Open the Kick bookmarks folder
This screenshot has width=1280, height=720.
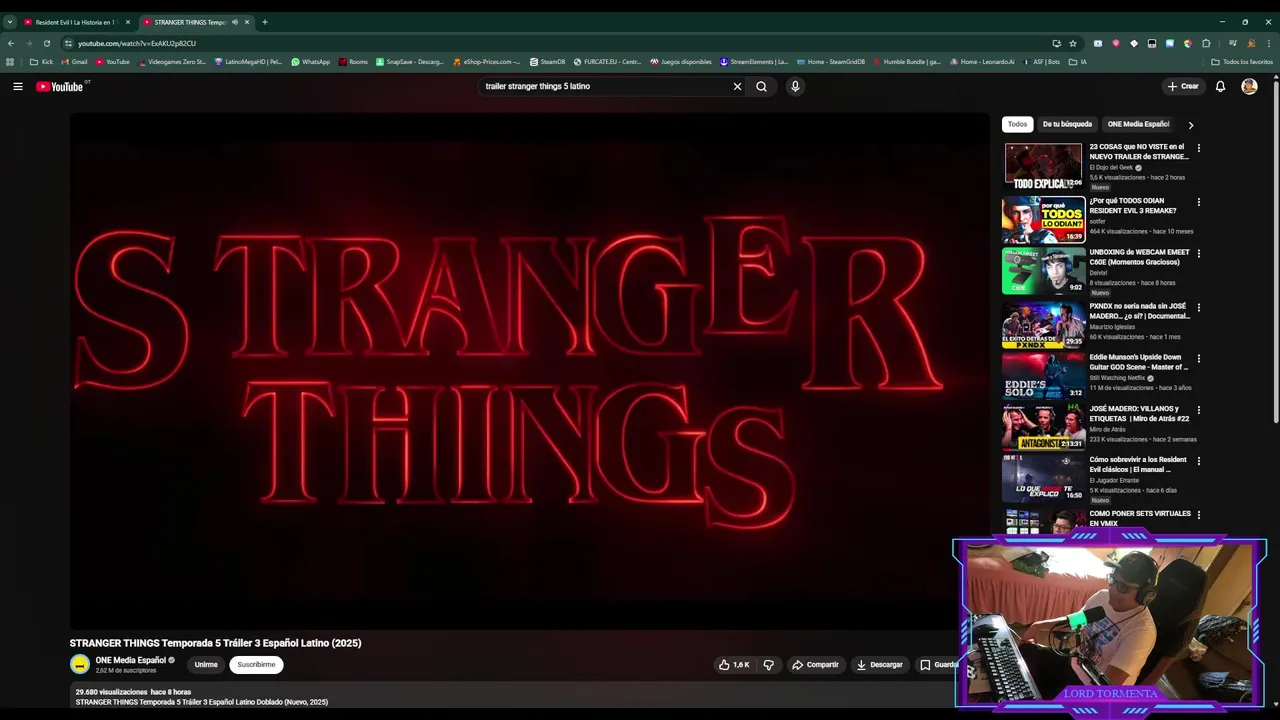coord(41,62)
